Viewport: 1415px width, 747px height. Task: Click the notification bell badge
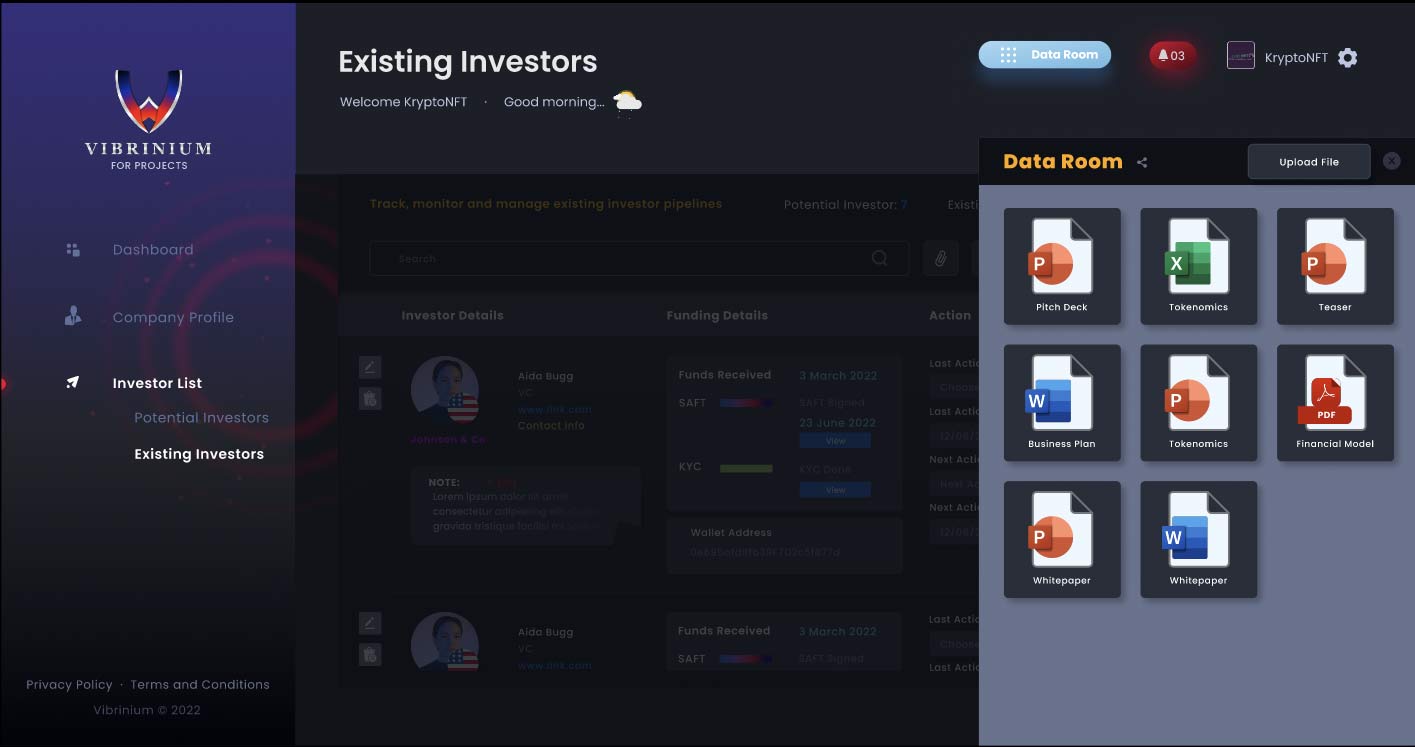(x=1171, y=56)
